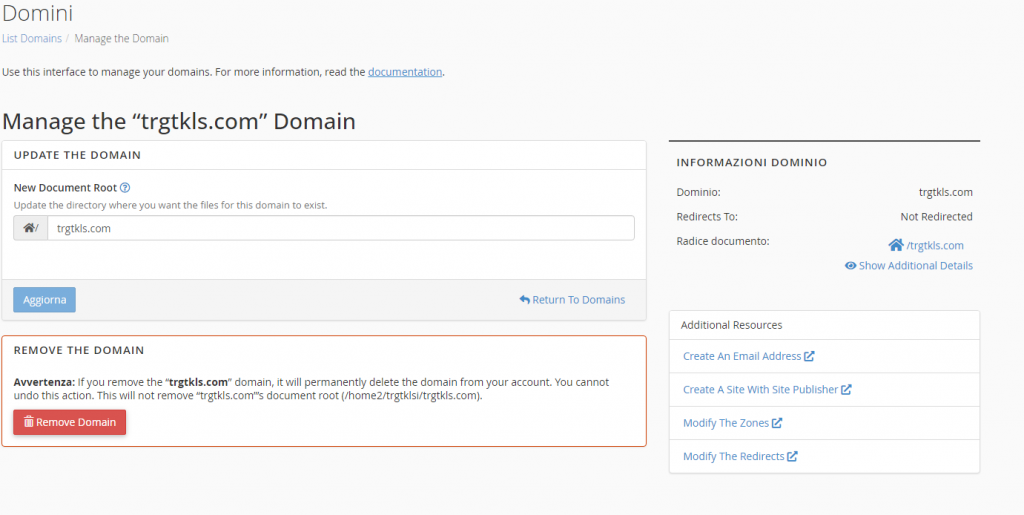The height and width of the screenshot is (515, 1024).
Task: Select Modify The Zones resource link
Action: pyautogui.click(x=726, y=423)
